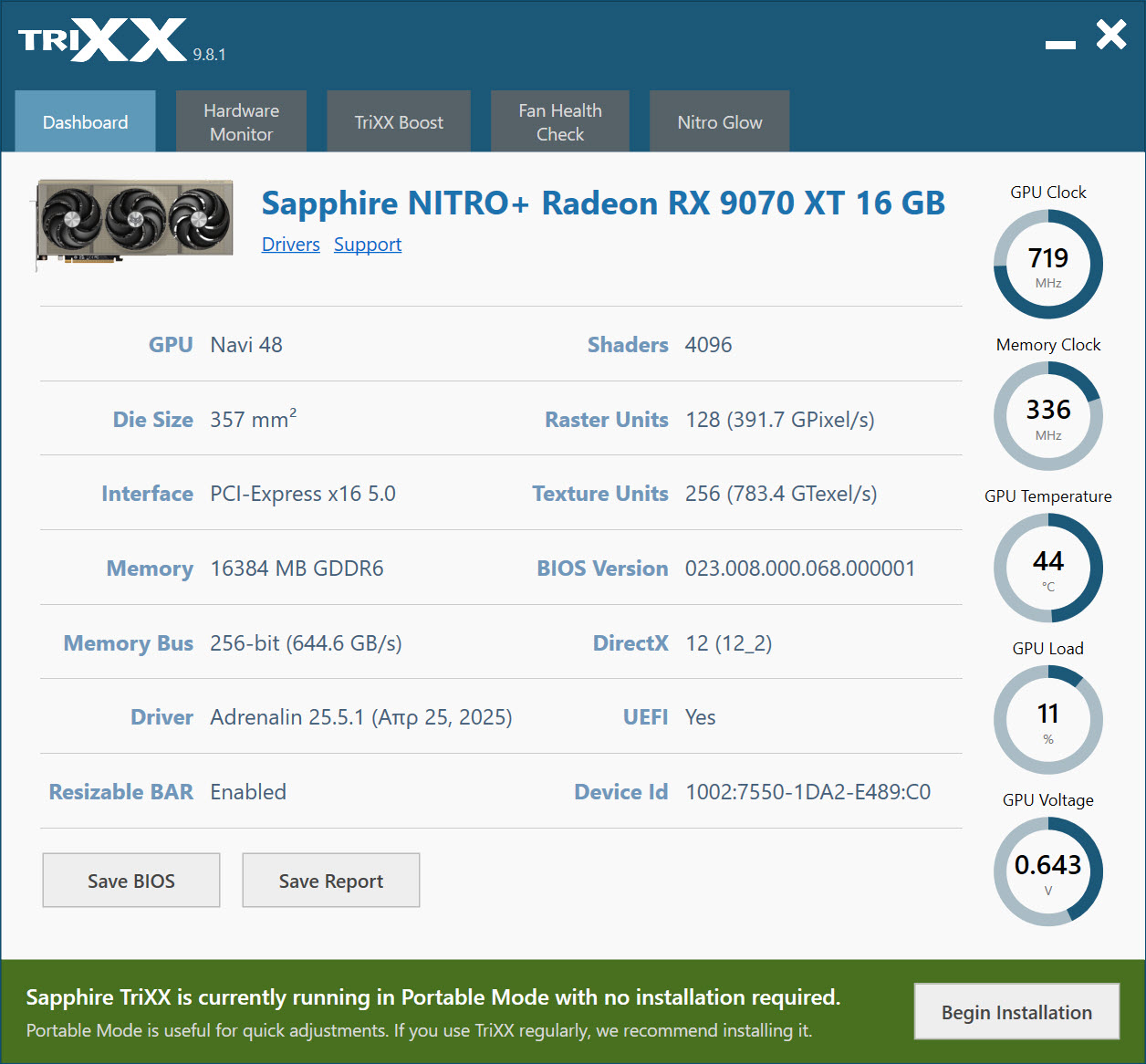1146x1064 pixels.
Task: Click the DirectX label
Action: coord(630,643)
